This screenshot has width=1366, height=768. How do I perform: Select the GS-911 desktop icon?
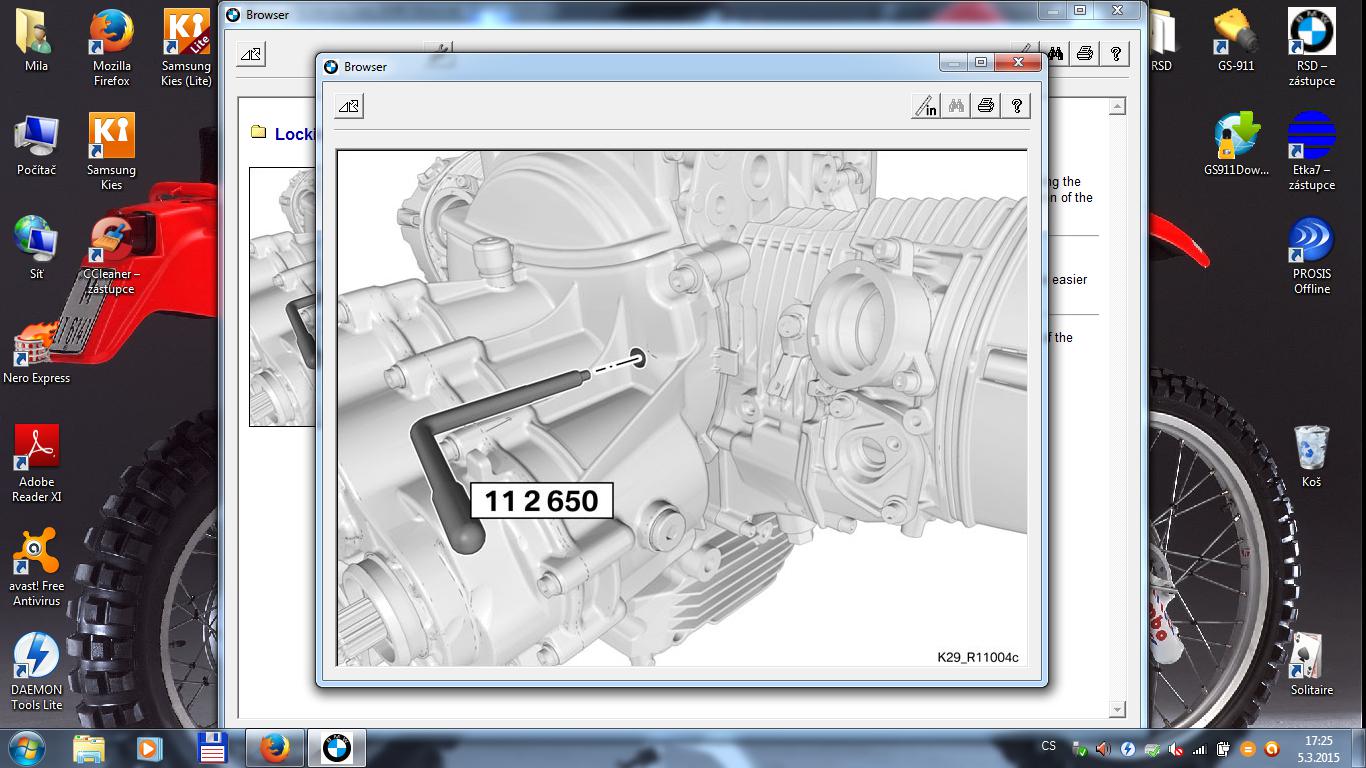[x=1236, y=42]
